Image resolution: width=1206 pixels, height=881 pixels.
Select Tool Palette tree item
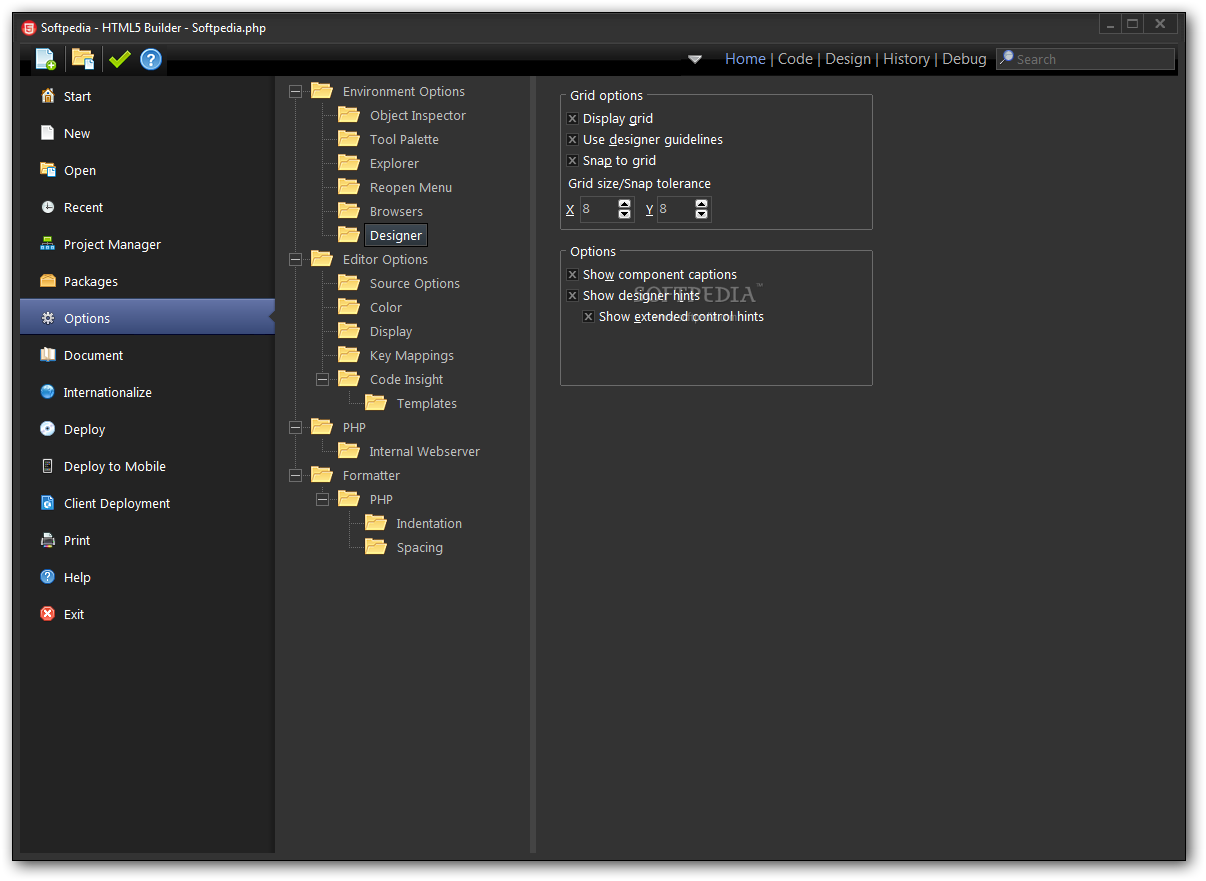tap(404, 139)
